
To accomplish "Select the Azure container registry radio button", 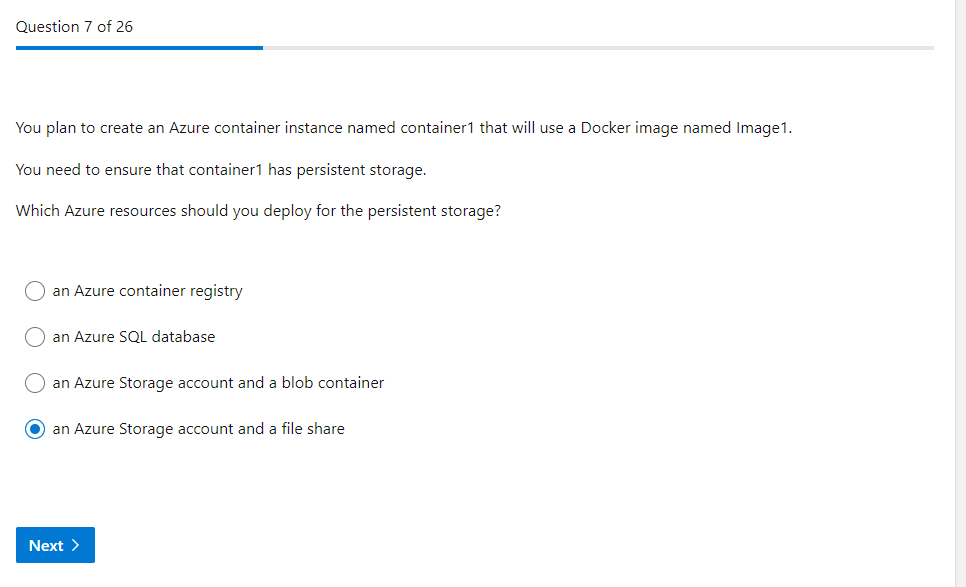I will click(35, 291).
